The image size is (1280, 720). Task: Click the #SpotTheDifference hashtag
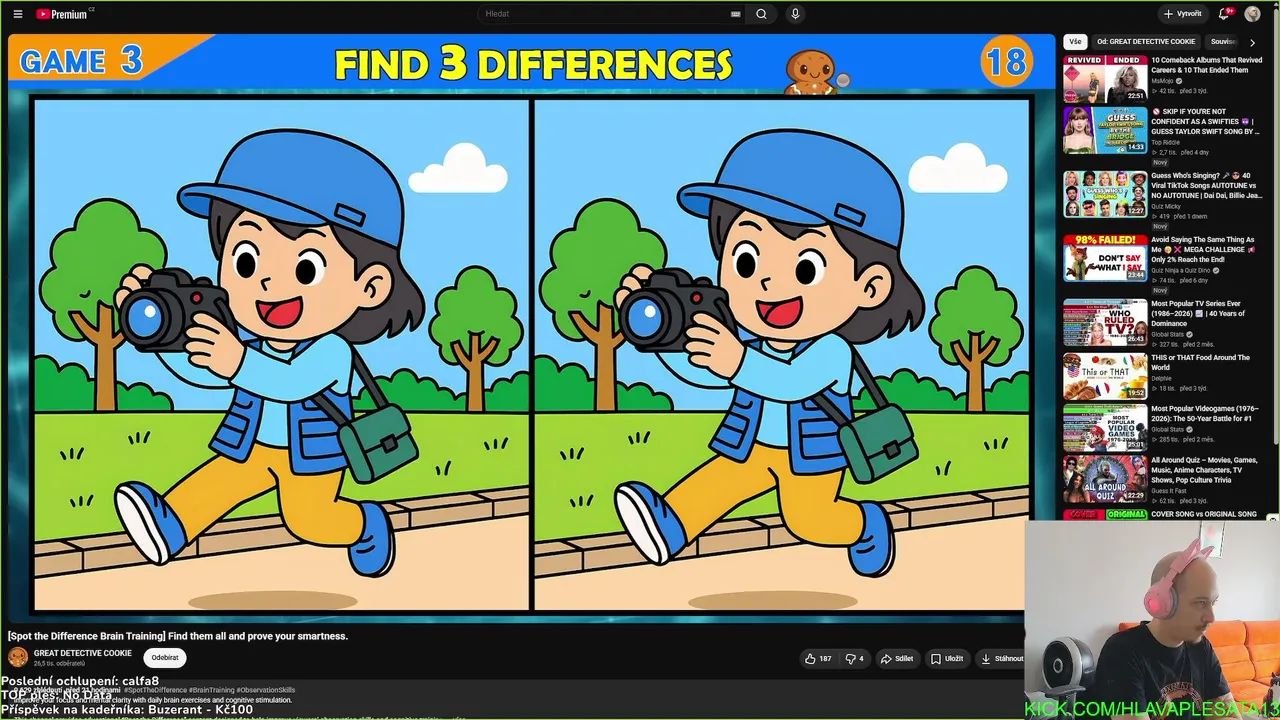pos(155,690)
